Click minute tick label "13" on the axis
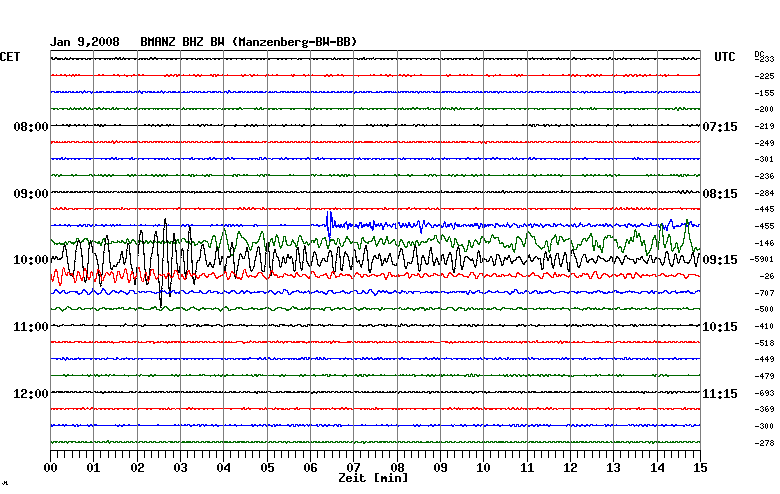The height and width of the screenshot is (494, 780). [614, 468]
